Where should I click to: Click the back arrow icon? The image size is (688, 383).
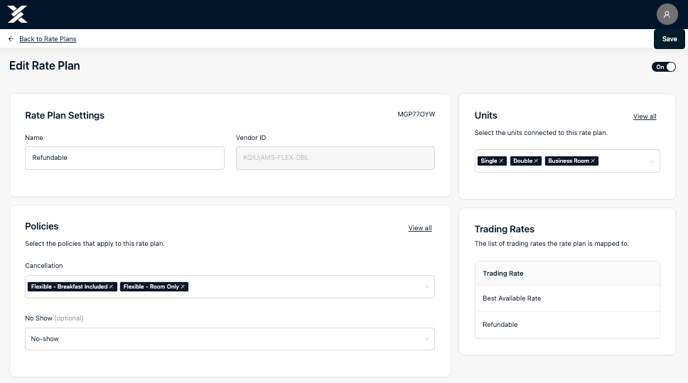tap(11, 39)
